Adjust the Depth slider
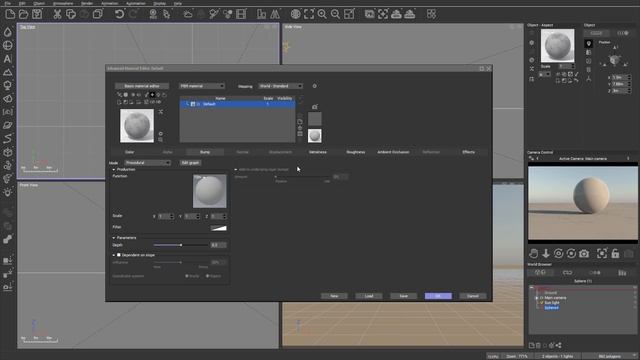 pos(181,245)
